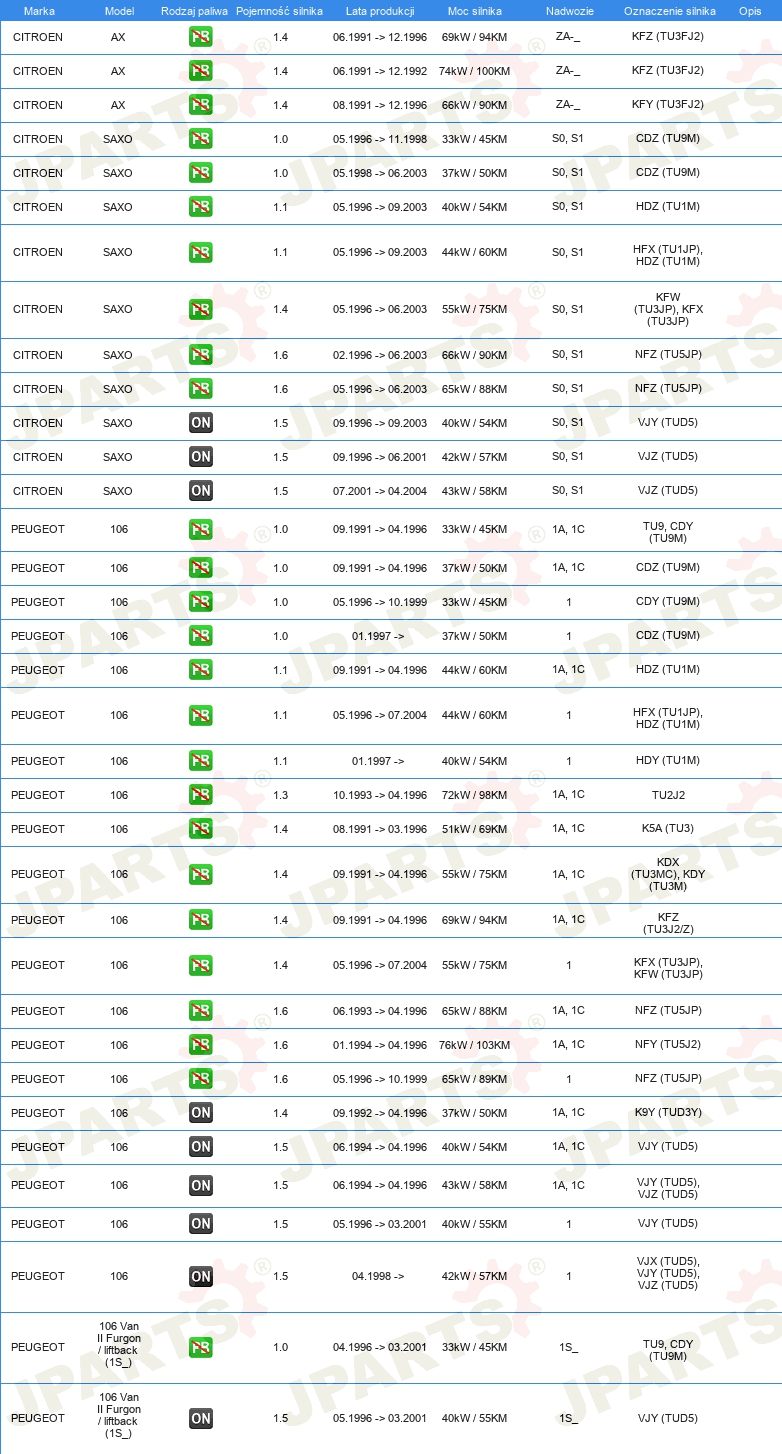Image resolution: width=782 pixels, height=1454 pixels.
Task: Click the 'K5A (TU3)' engine code
Action: pyautogui.click(x=668, y=829)
